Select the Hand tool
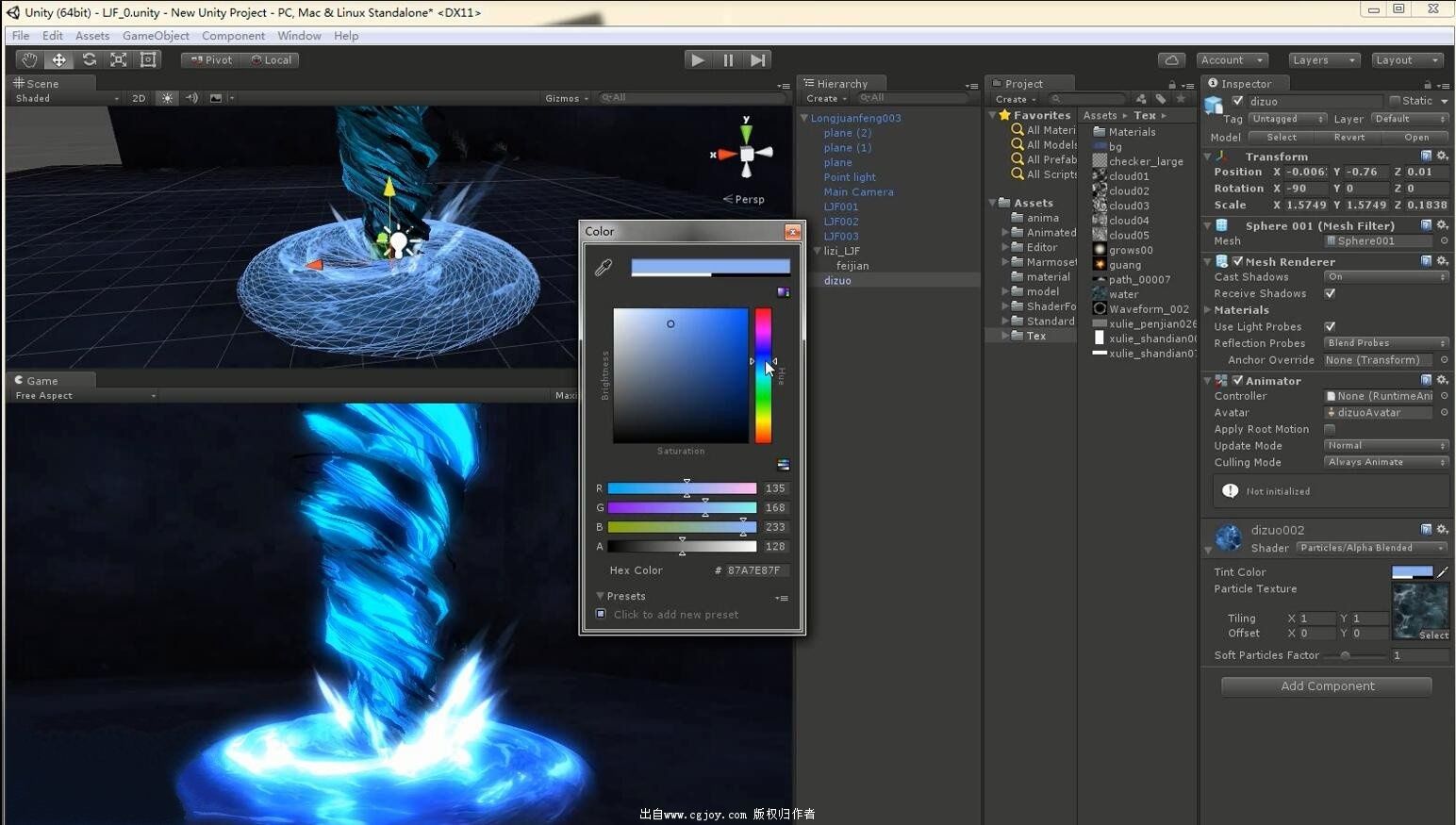Image resolution: width=1456 pixels, height=825 pixels. (29, 59)
